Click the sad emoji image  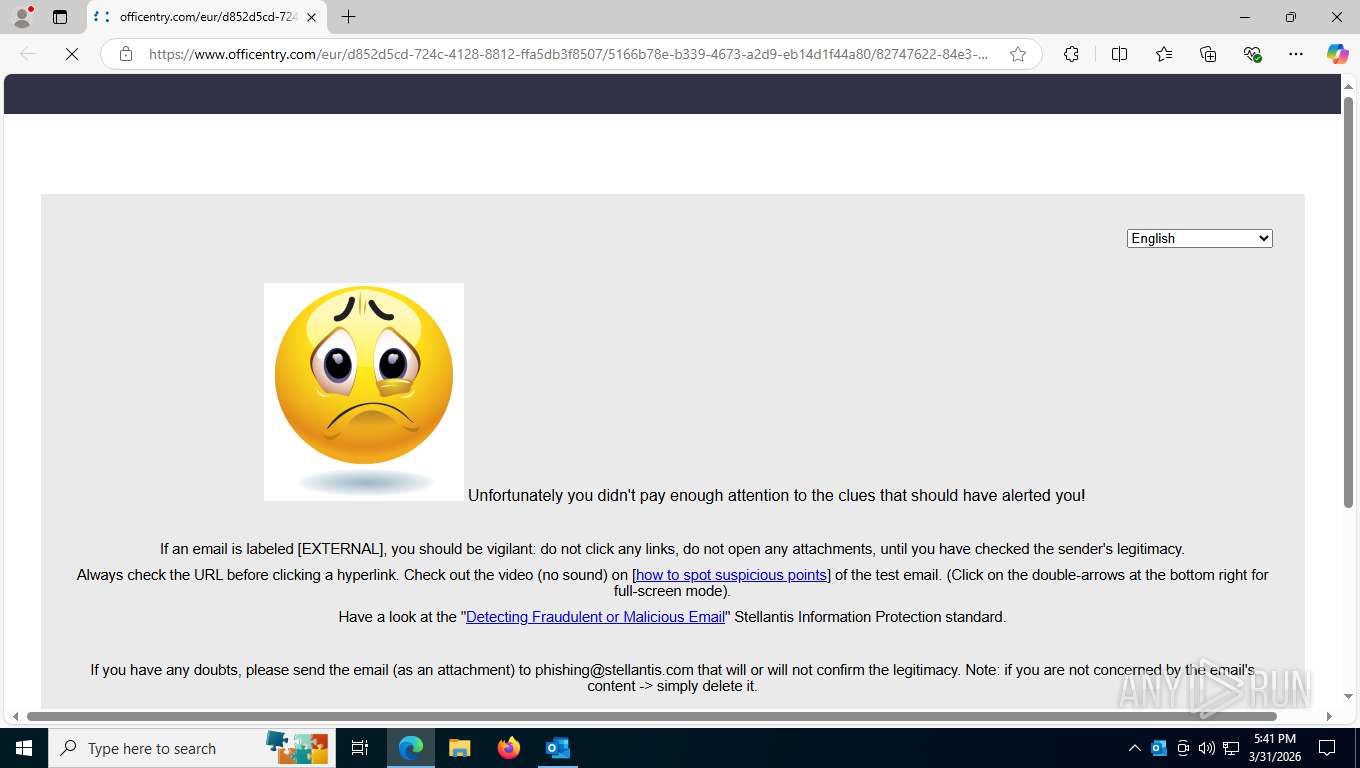point(364,392)
